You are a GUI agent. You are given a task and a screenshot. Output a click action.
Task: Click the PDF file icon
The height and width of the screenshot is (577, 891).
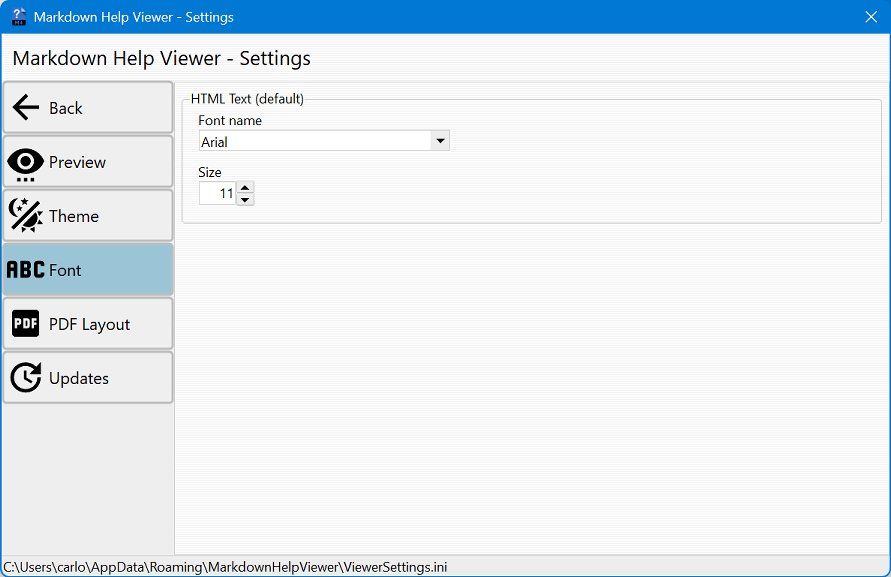[26, 324]
